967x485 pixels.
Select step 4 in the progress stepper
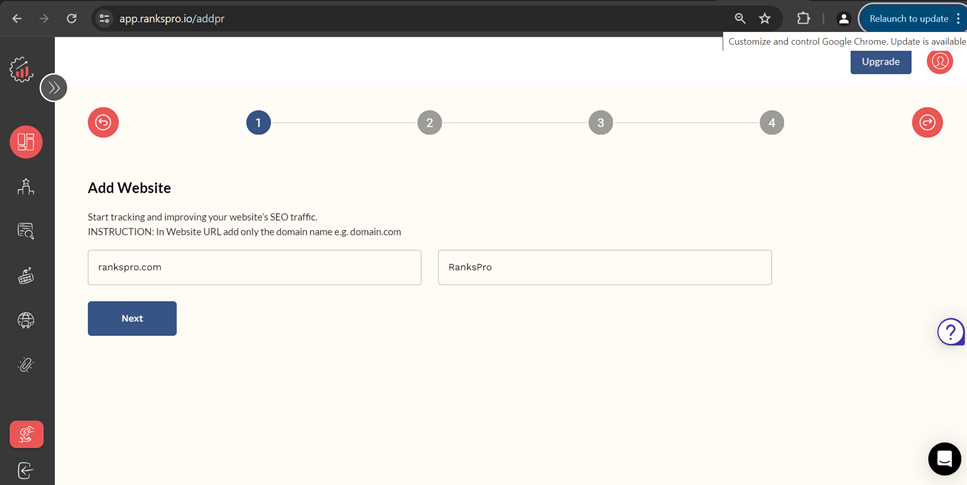772,123
